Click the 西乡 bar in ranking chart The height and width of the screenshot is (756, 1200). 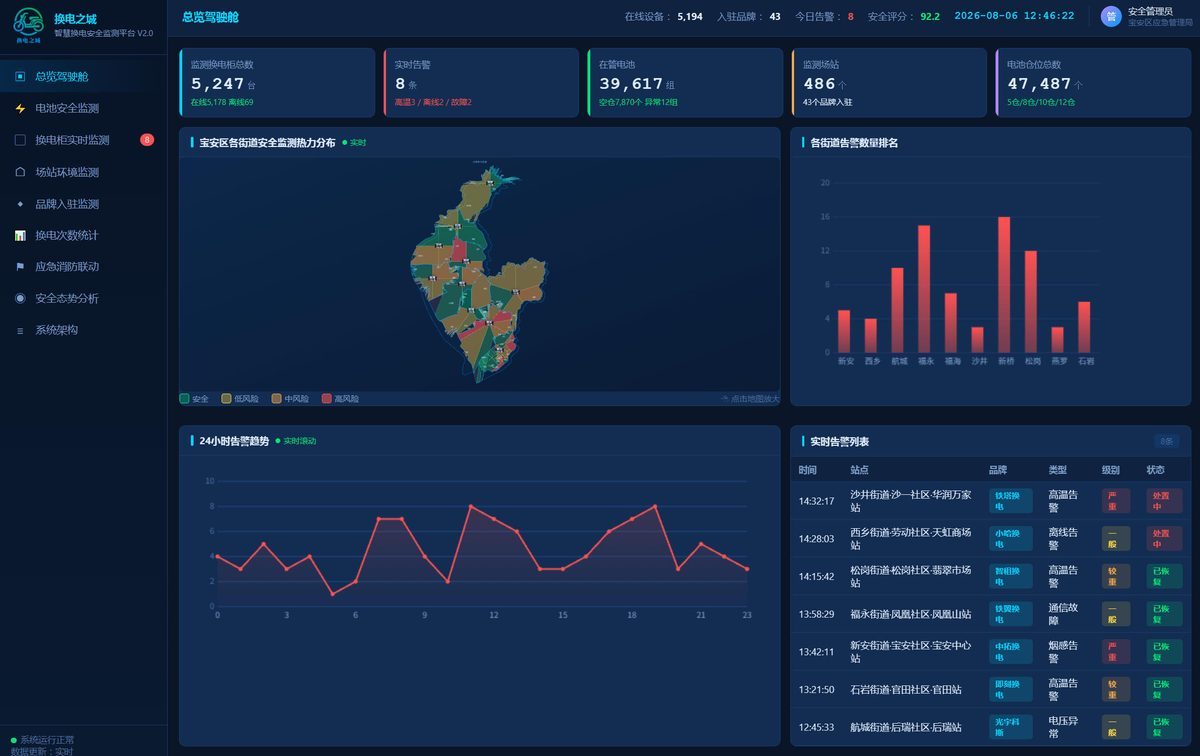[871, 335]
